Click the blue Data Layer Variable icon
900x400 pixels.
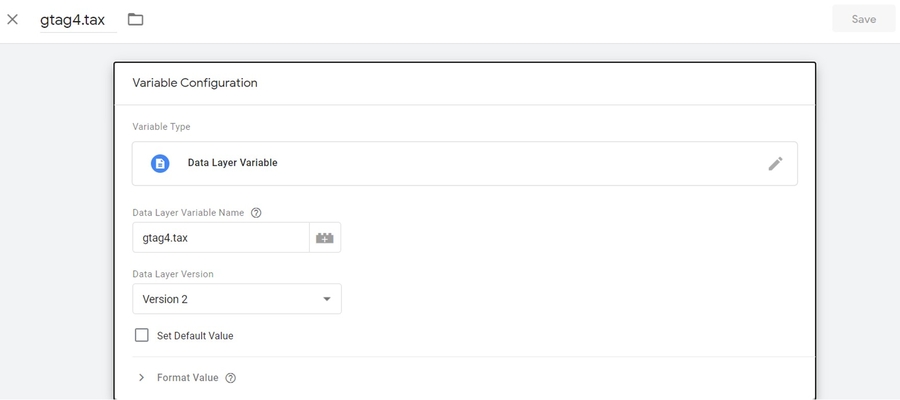coord(160,163)
